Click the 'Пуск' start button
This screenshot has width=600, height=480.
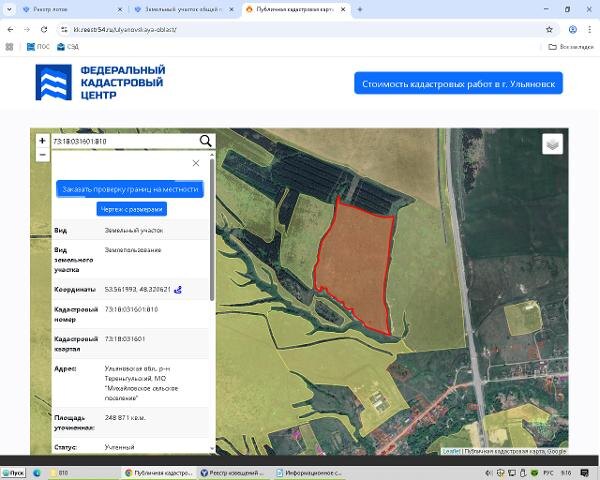click(x=13, y=473)
